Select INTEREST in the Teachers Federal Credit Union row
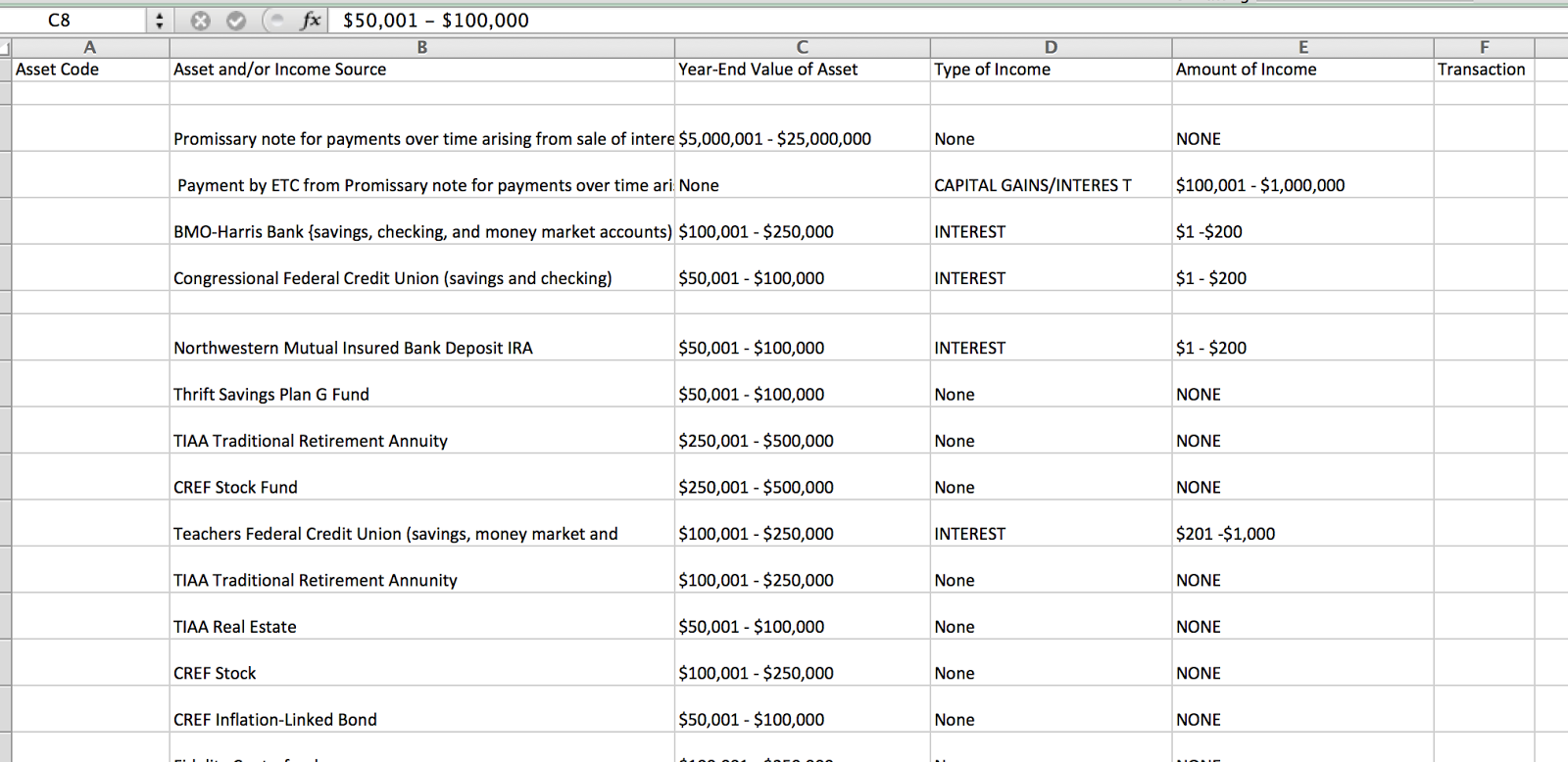 [x=1051, y=523]
